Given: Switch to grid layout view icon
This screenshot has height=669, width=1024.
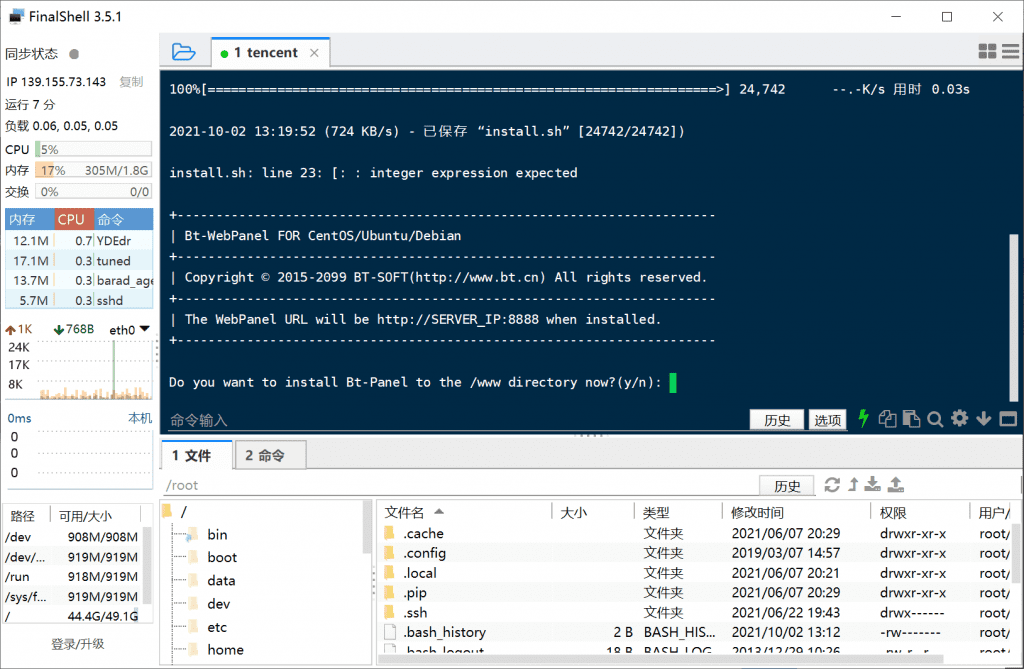Looking at the screenshot, I should coord(987,52).
